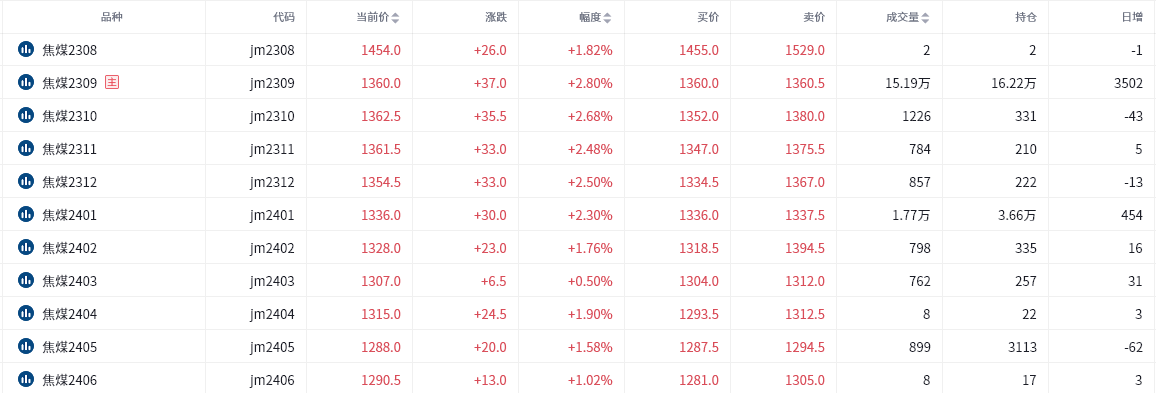Select contract code jm2404
The height and width of the screenshot is (393, 1156).
point(273,313)
